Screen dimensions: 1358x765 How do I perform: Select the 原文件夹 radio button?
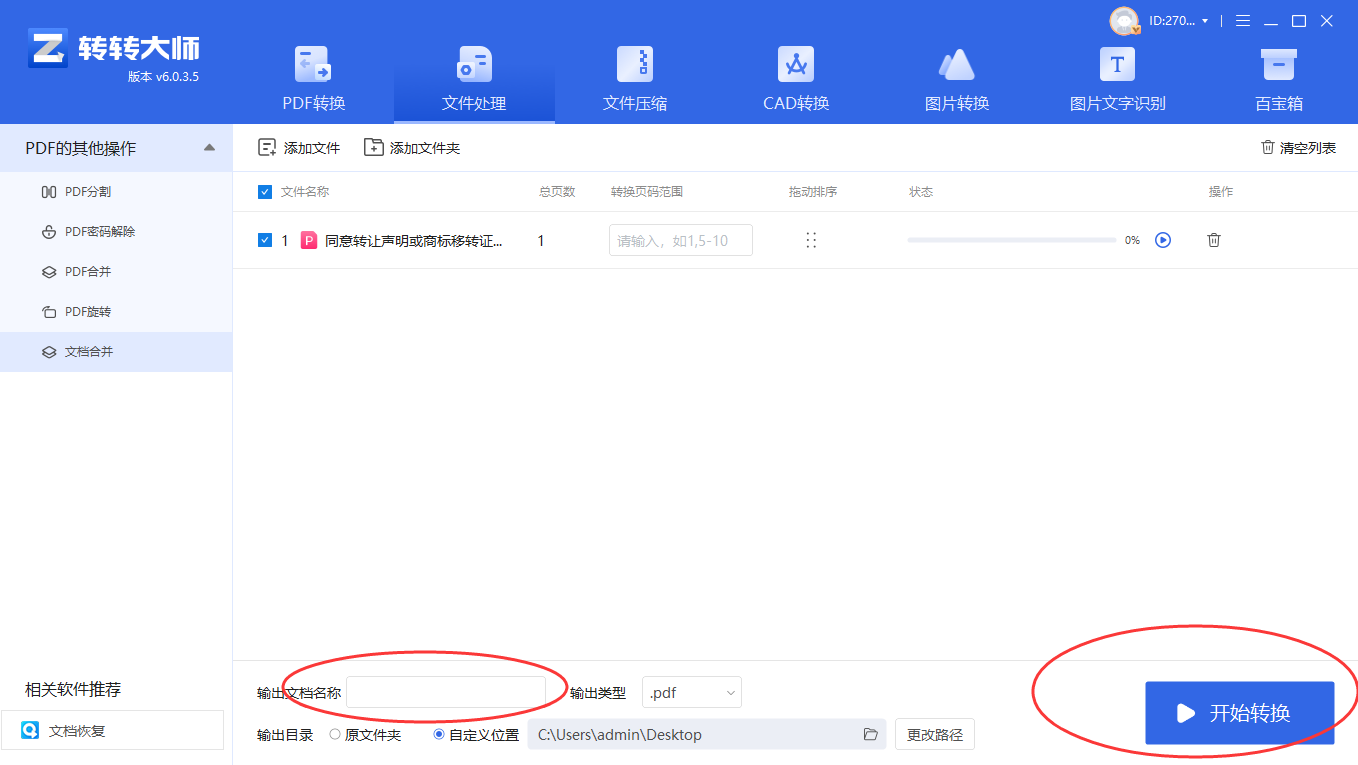coord(335,734)
